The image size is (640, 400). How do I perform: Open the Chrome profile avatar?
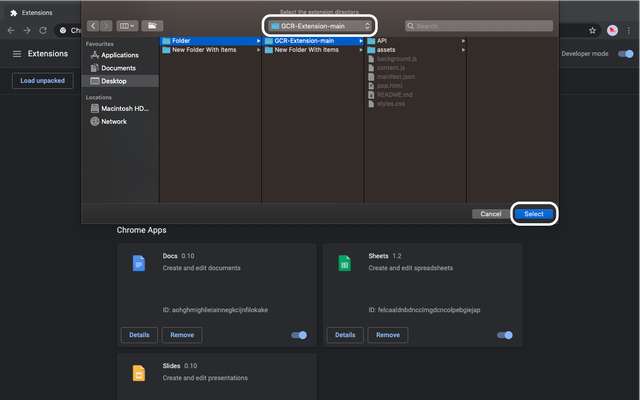[612, 30]
